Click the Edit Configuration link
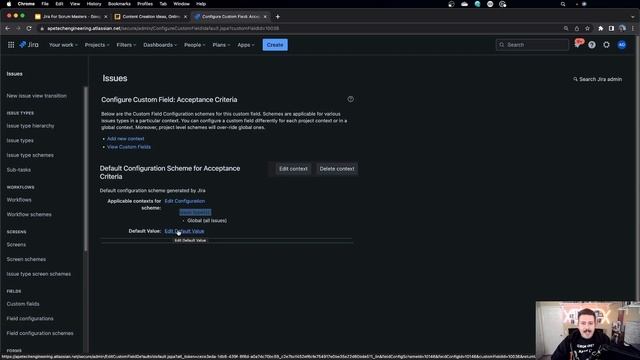Viewport: 640px width, 360px height. point(184,201)
